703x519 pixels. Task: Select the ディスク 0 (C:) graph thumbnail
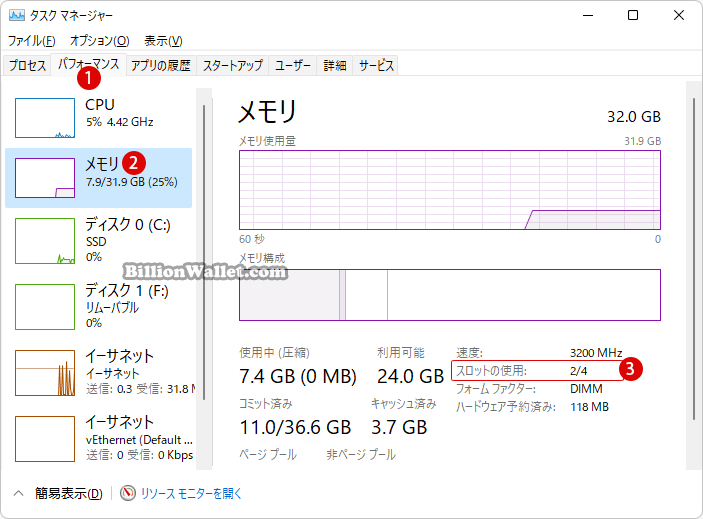click(45, 241)
